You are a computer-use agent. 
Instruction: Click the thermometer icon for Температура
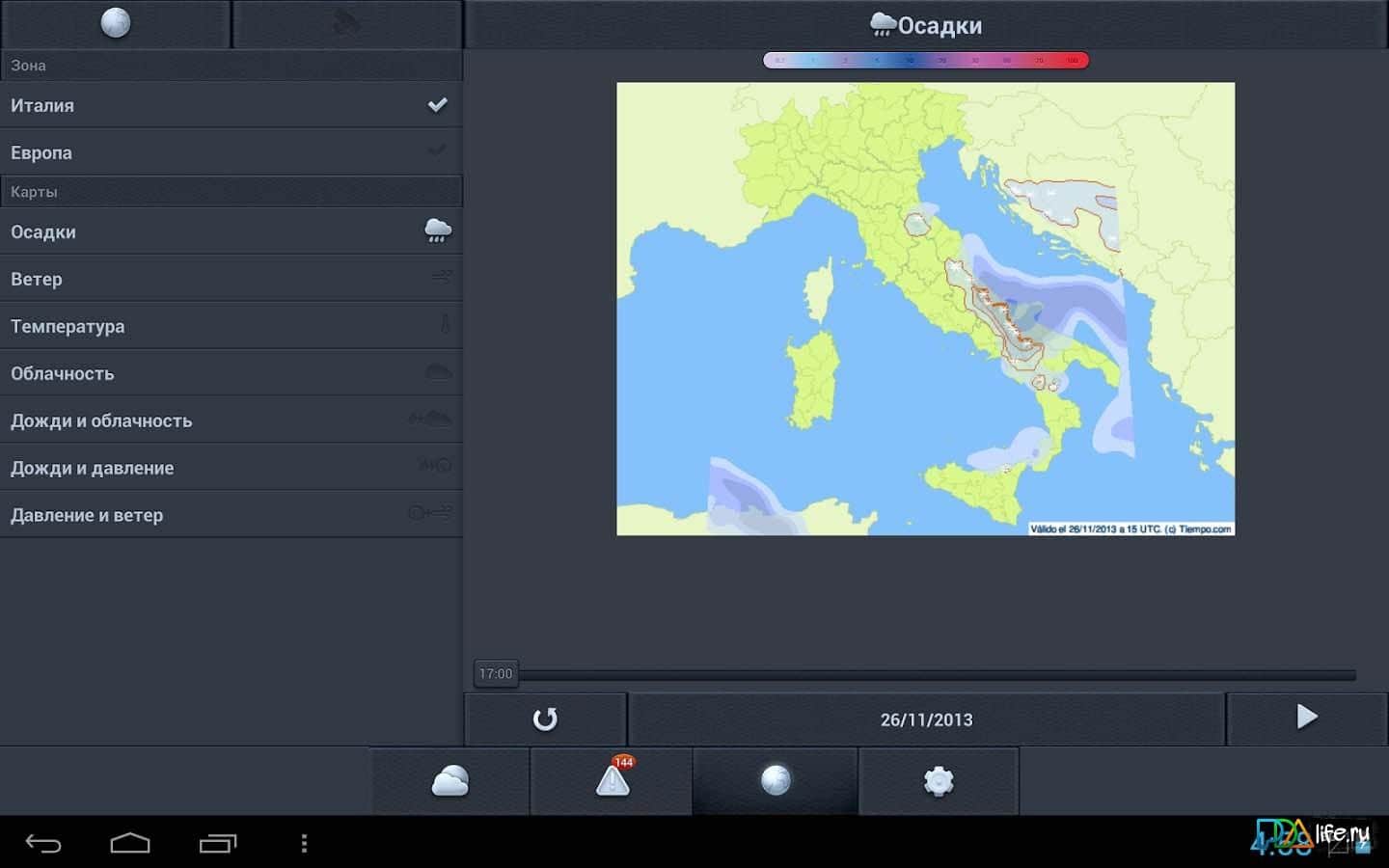coord(445,325)
